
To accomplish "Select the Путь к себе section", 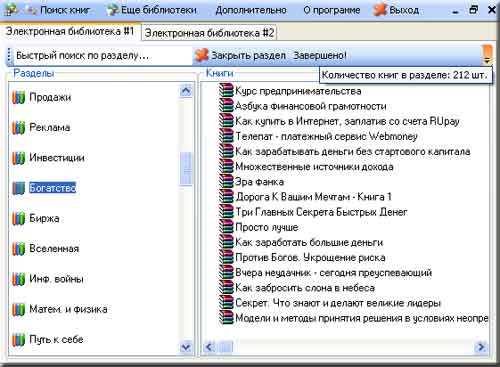I will (x=56, y=340).
